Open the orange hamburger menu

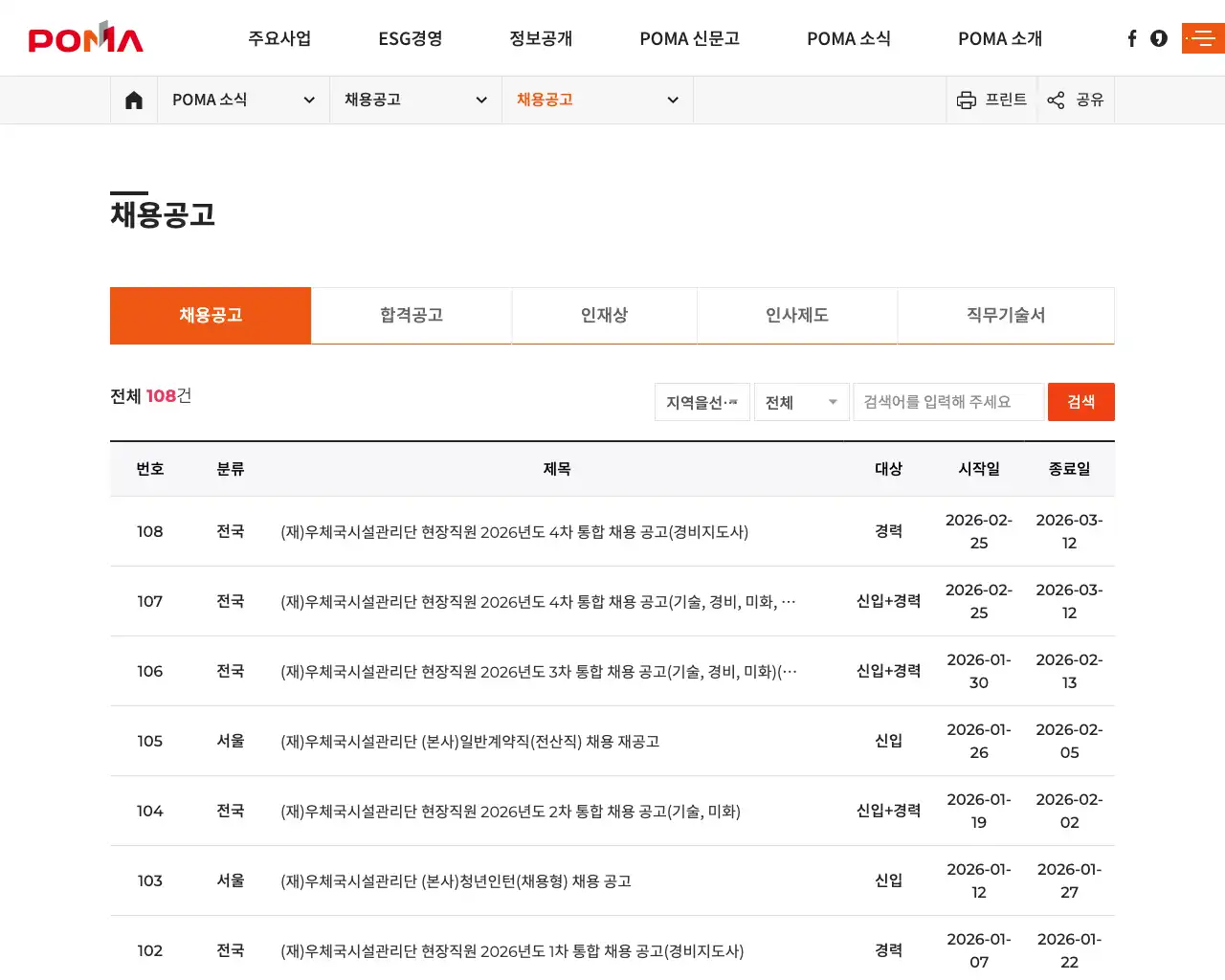click(x=1203, y=38)
